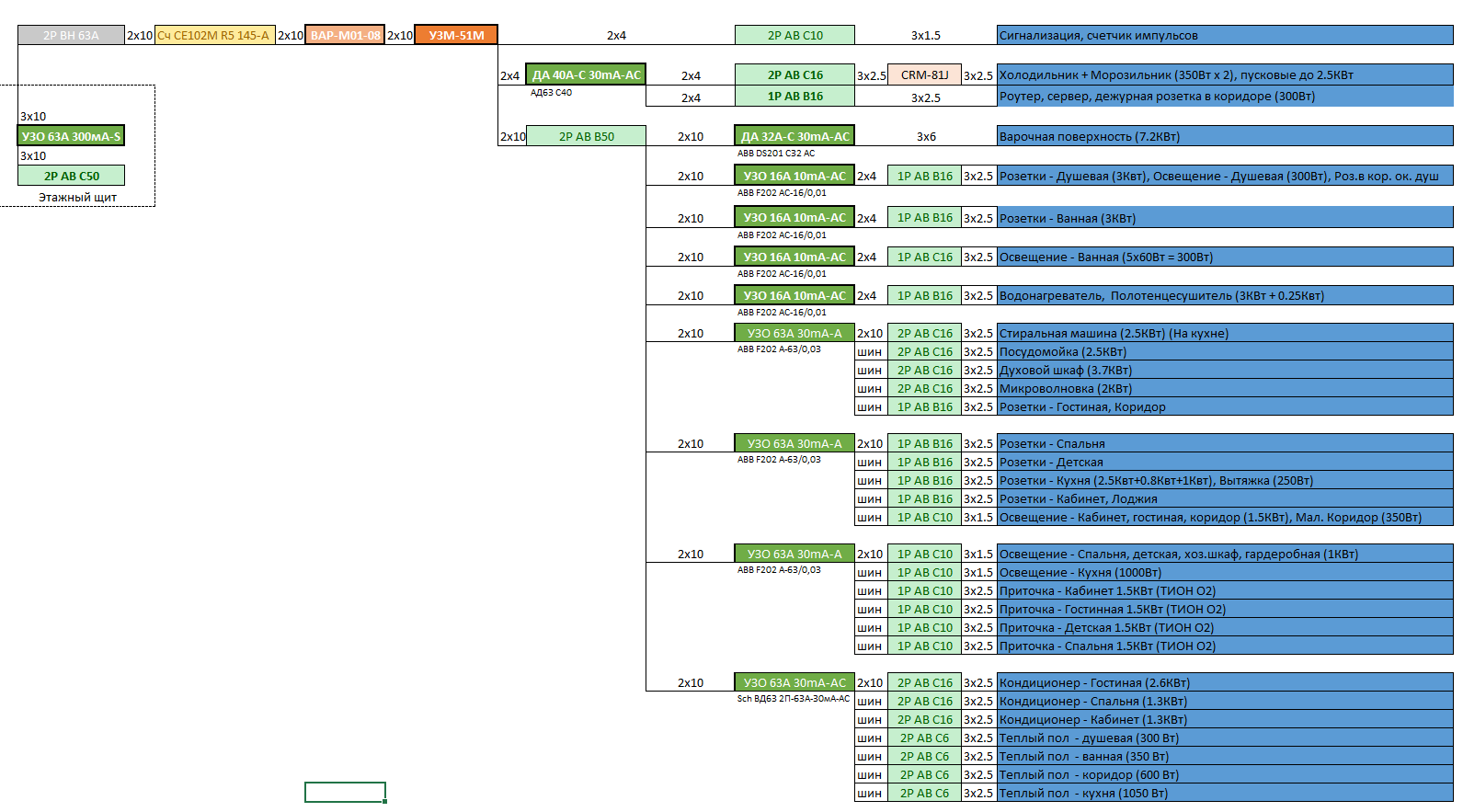Click 2P AB C16 in Холодильник row
The image size is (1463, 812).
pos(794,74)
